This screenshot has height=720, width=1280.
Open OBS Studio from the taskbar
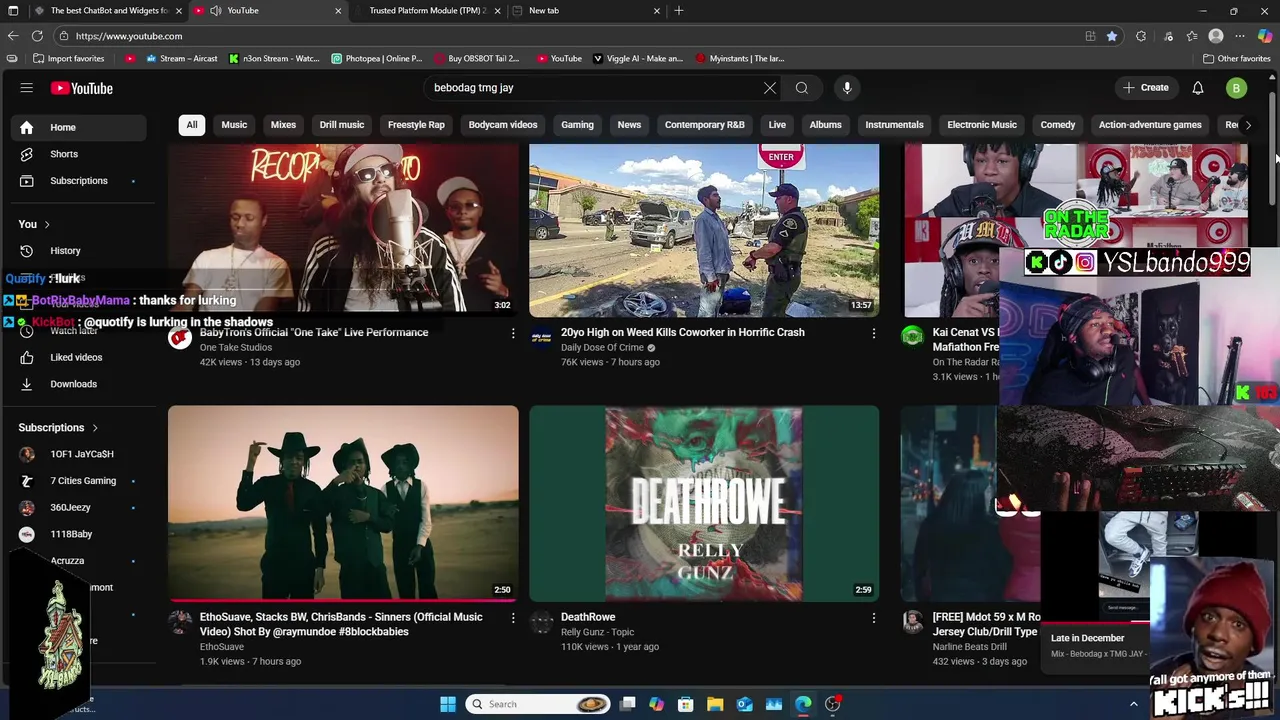pyautogui.click(x=832, y=704)
